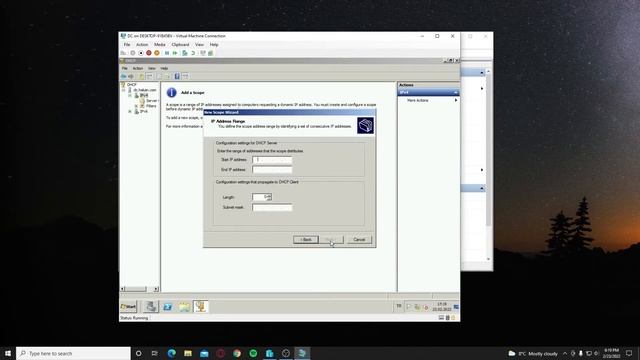Open File menu in Virtual Machine Connection
The image size is (640, 360).
click(127, 44)
